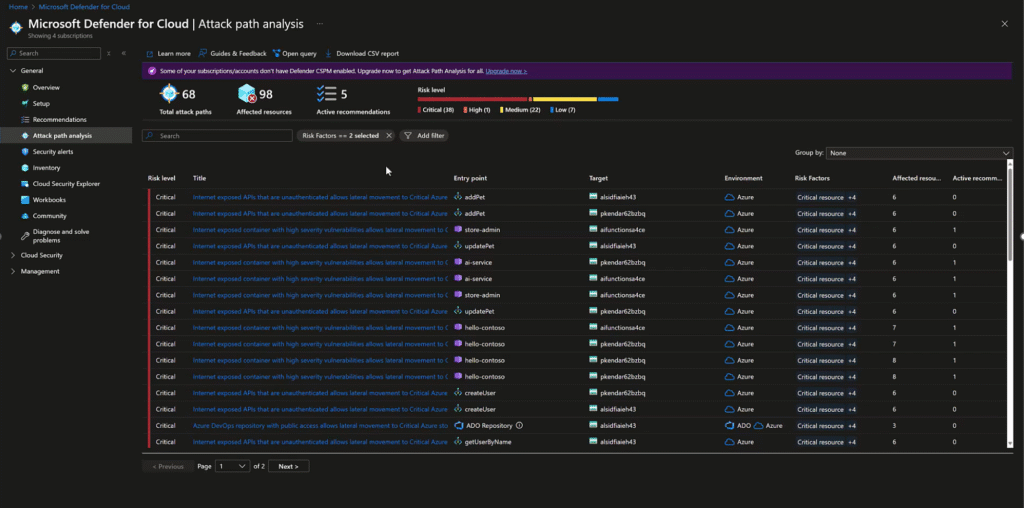This screenshot has height=508, width=1024.
Task: Remove the Risk Factors filter with X
Action: 389,135
